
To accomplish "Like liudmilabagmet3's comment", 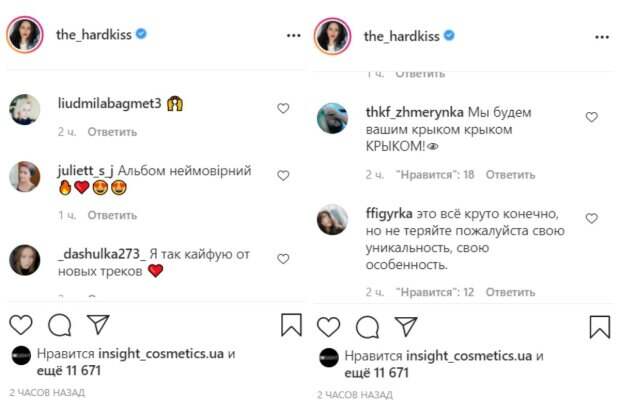I will [283, 108].
